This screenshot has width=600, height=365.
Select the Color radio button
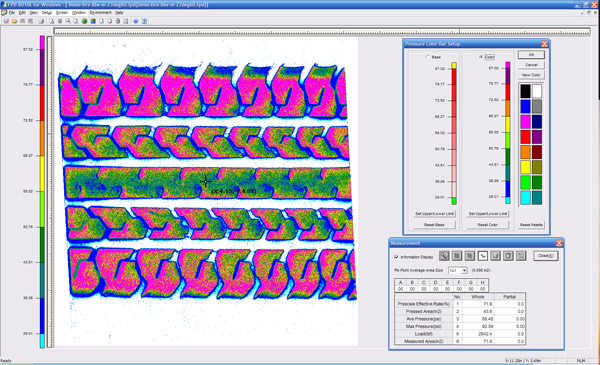481,57
